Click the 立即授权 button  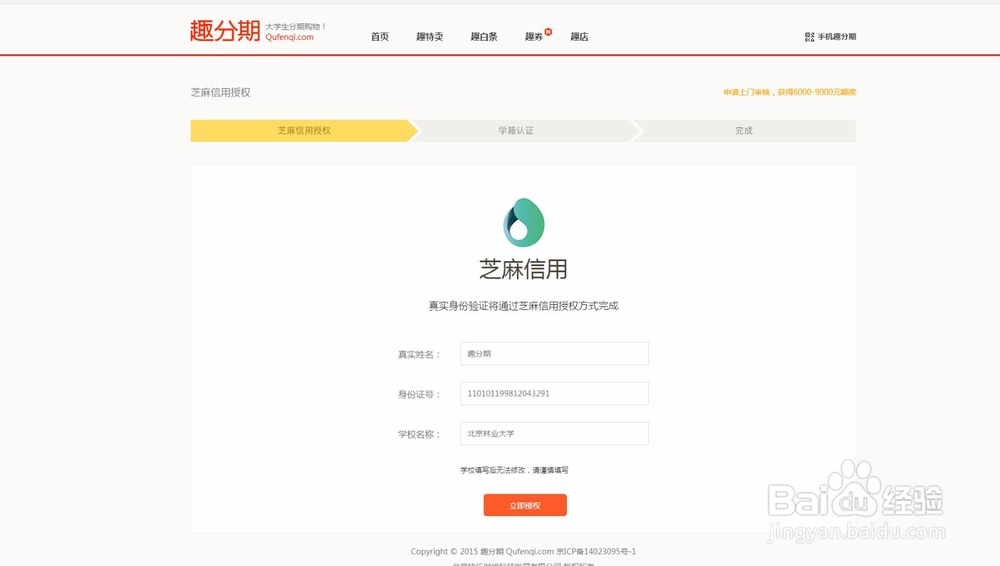(x=525, y=505)
